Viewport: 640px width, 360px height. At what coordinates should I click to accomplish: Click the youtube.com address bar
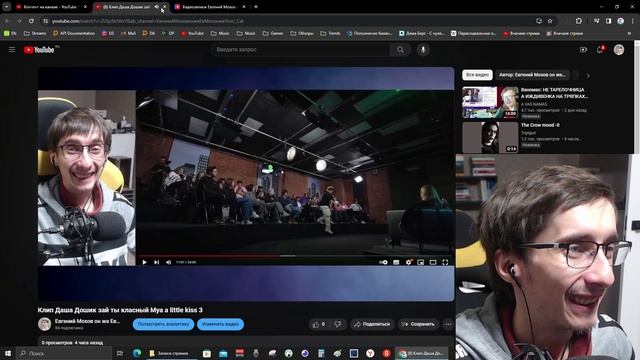pos(286,21)
